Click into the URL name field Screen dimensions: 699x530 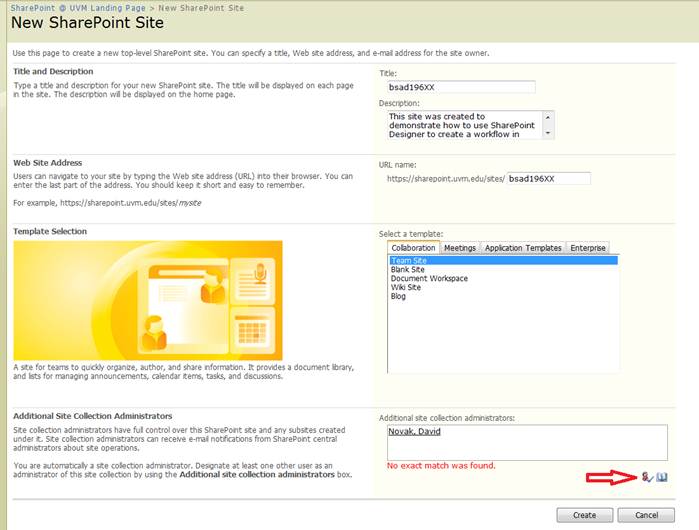click(x=548, y=179)
